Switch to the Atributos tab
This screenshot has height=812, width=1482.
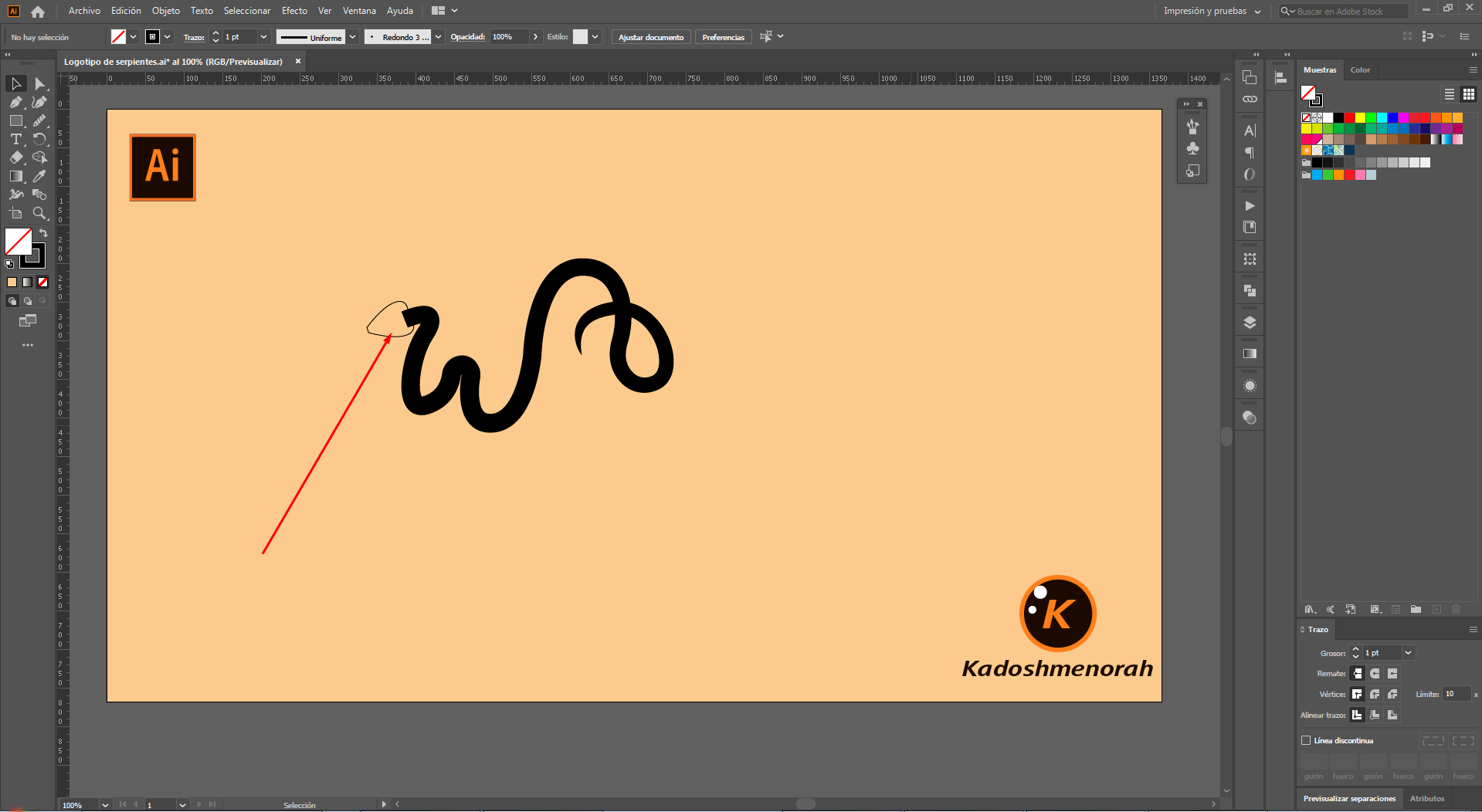(x=1426, y=798)
